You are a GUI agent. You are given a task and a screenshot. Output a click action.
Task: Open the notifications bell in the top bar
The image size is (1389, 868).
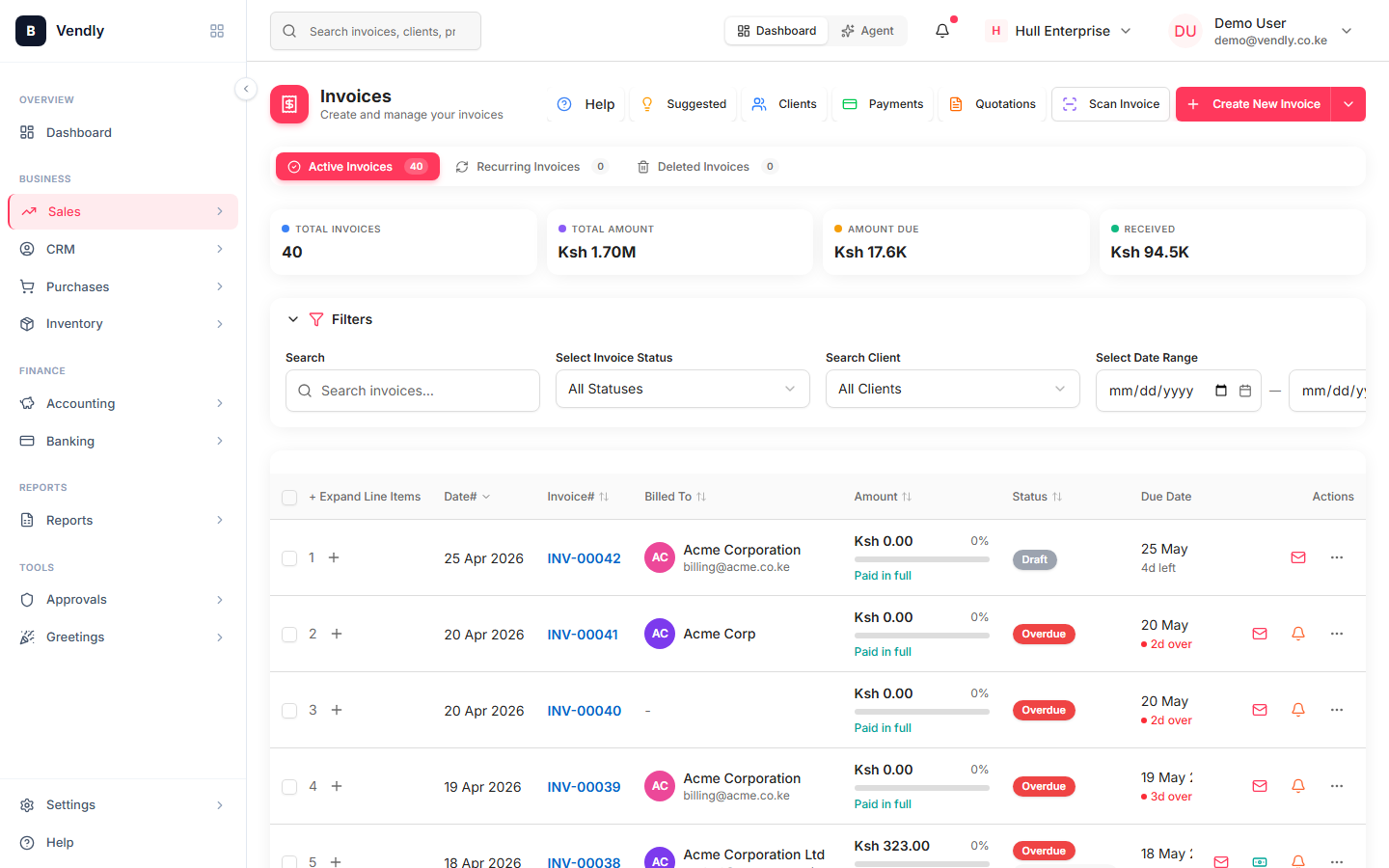pyautogui.click(x=942, y=31)
